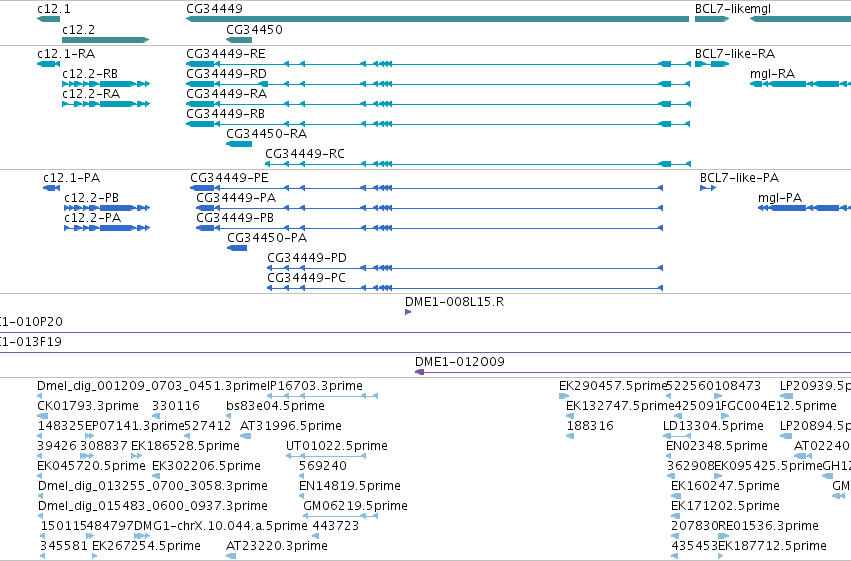Select the c12.1-PA protein label

(72, 178)
